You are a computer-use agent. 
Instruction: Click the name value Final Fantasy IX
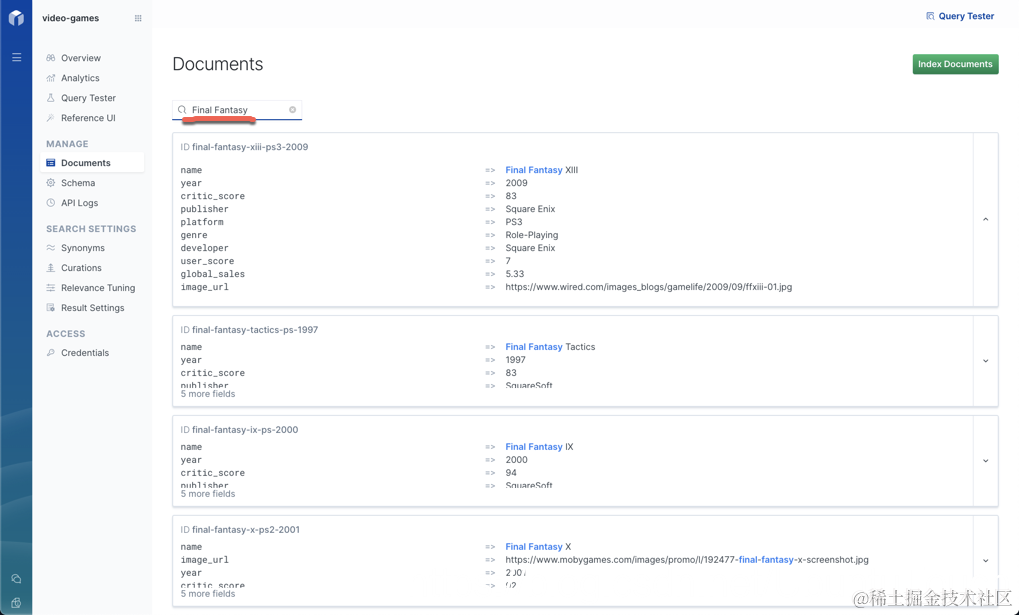[x=539, y=447]
